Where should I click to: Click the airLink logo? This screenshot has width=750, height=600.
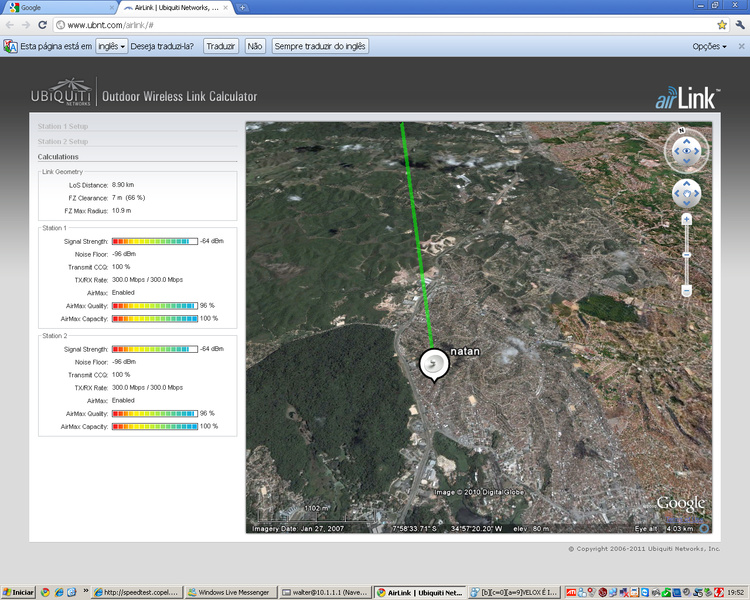pyautogui.click(x=687, y=98)
